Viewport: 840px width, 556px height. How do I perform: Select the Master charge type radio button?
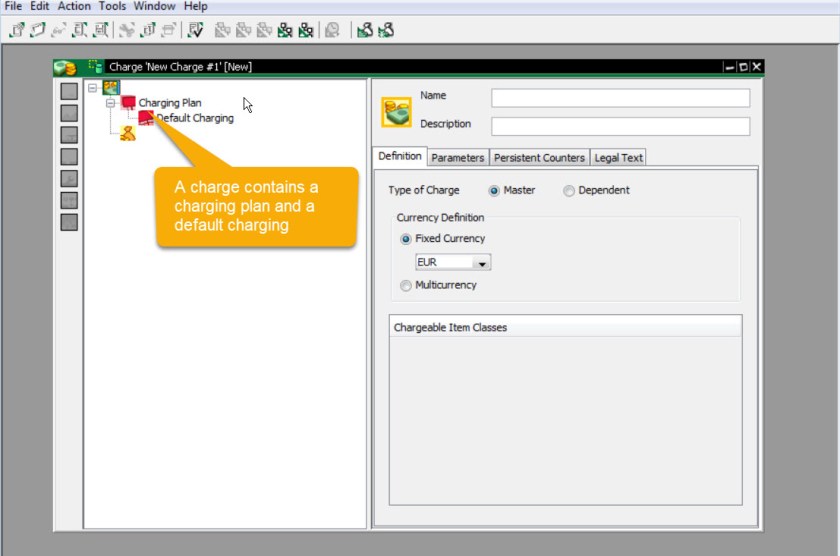[494, 191]
